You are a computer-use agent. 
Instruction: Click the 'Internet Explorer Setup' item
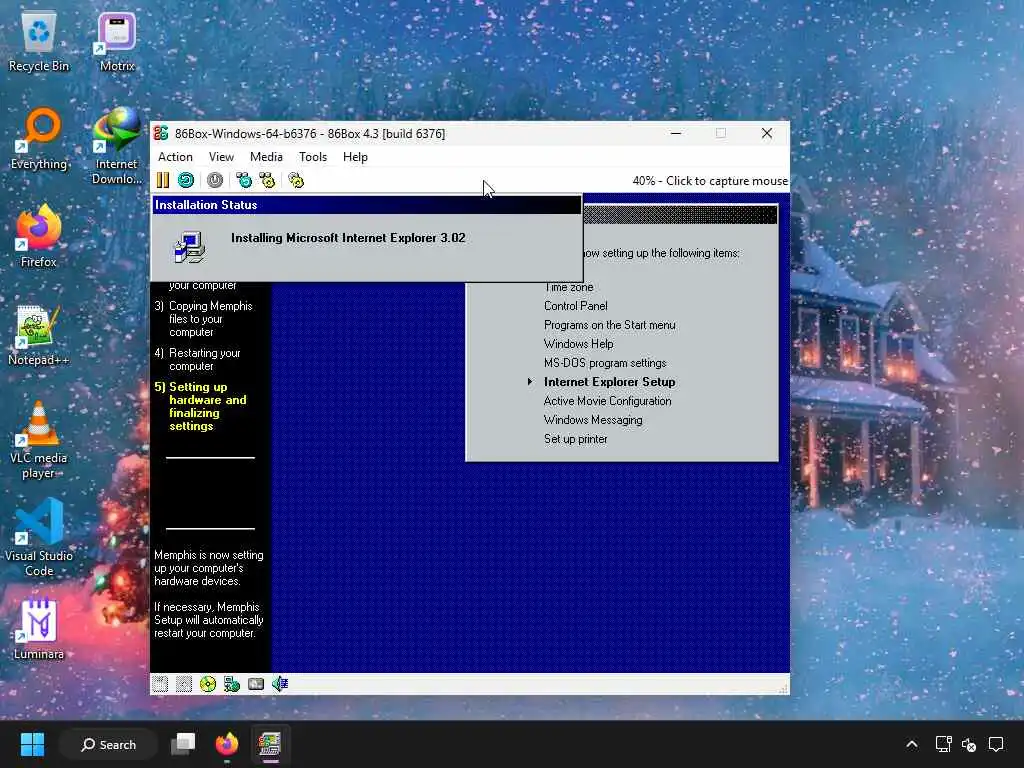pyautogui.click(x=609, y=382)
